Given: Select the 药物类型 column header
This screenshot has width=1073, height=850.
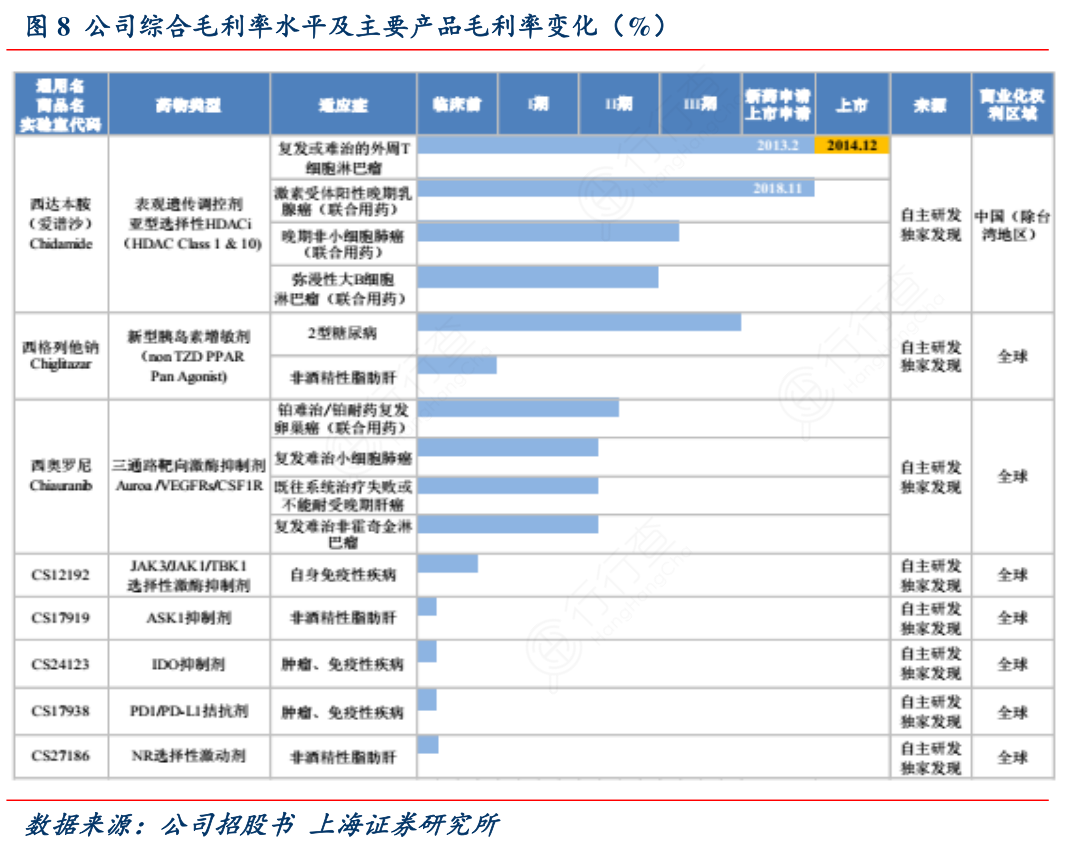Looking at the screenshot, I should coord(188,104).
